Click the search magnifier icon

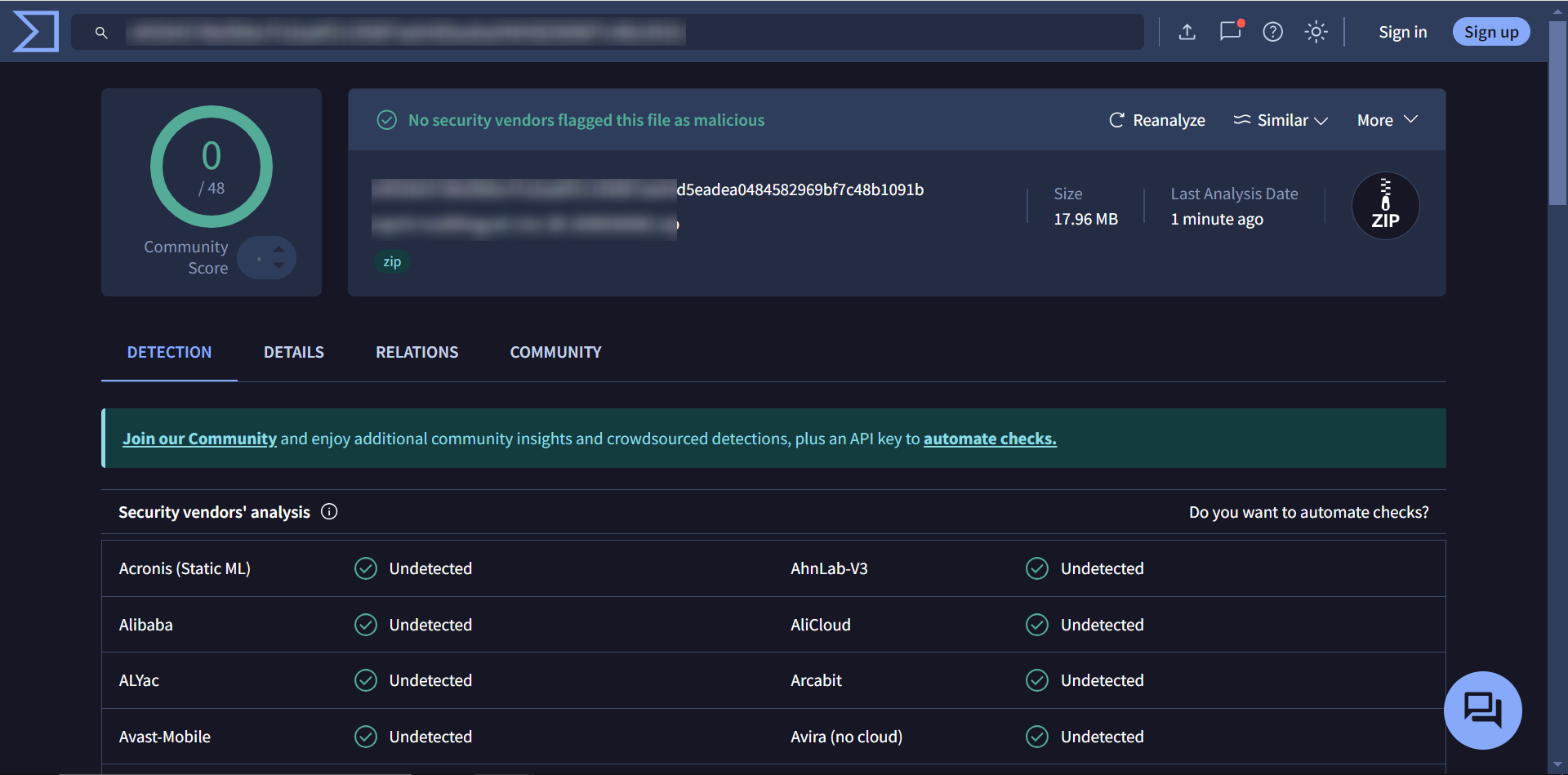coord(100,32)
